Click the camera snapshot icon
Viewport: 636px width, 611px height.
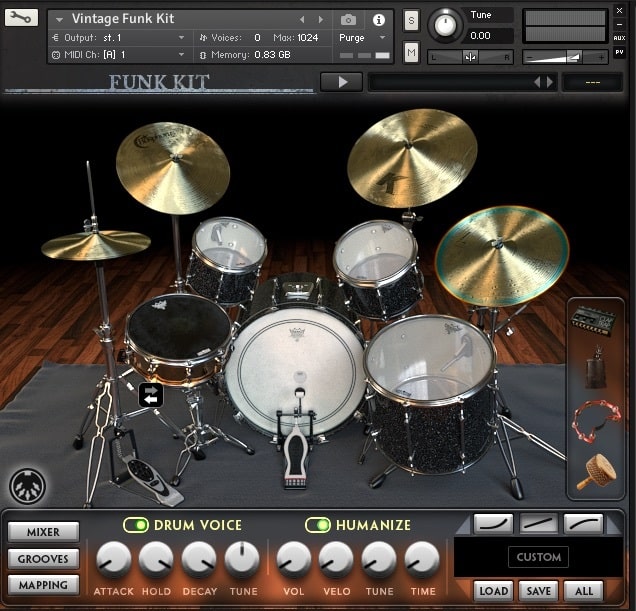(348, 19)
